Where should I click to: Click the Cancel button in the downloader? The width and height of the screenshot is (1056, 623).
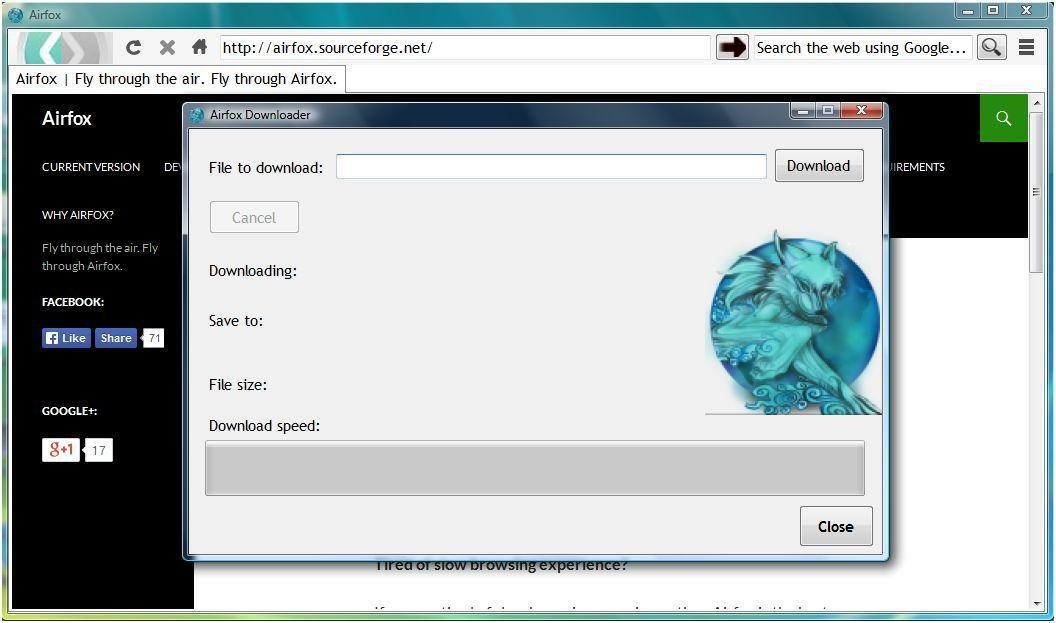pyautogui.click(x=254, y=218)
